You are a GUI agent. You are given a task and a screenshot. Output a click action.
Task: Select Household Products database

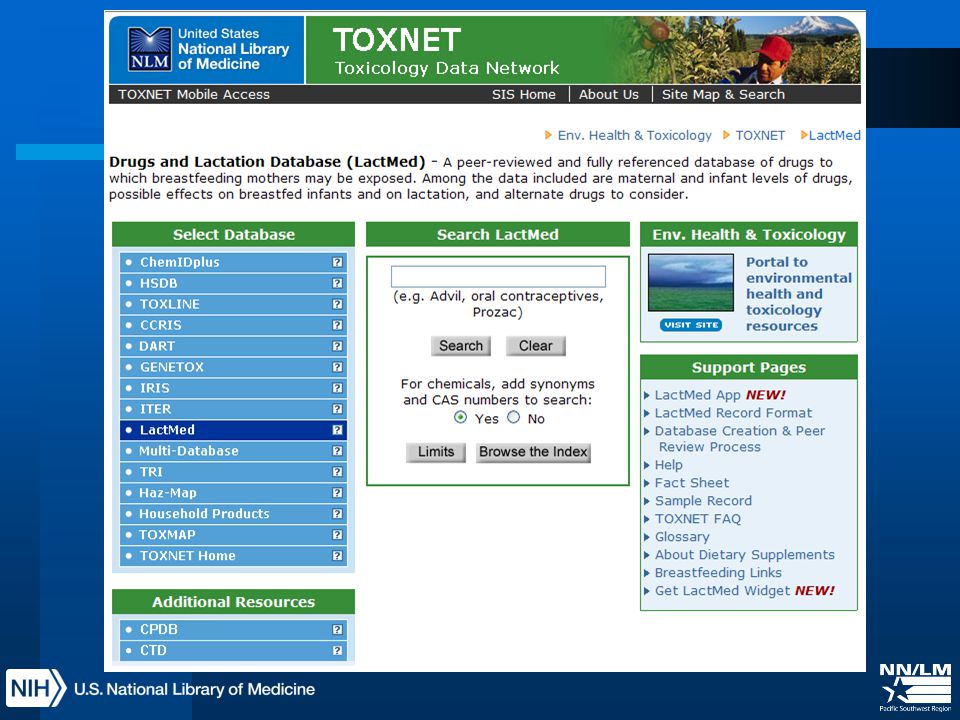(233, 514)
